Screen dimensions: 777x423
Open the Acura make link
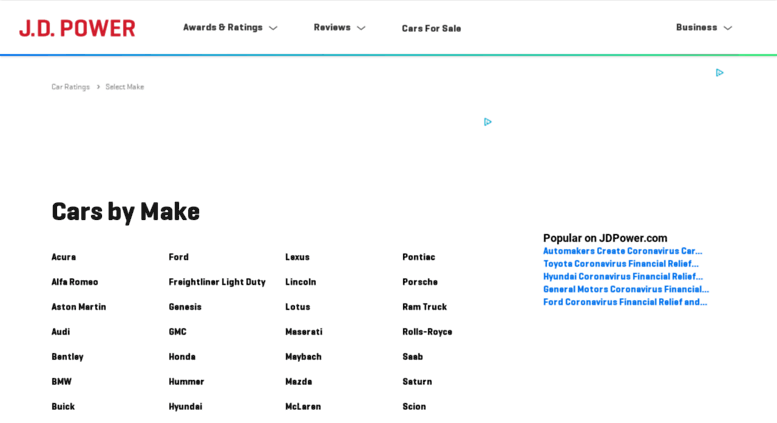[63, 257]
